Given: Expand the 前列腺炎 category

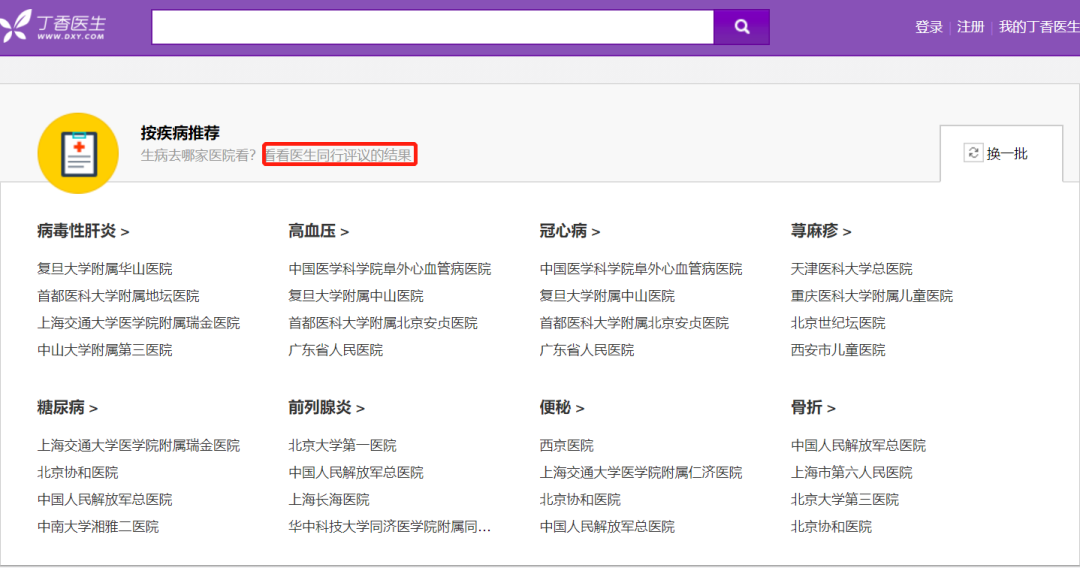Looking at the screenshot, I should coord(326,408).
